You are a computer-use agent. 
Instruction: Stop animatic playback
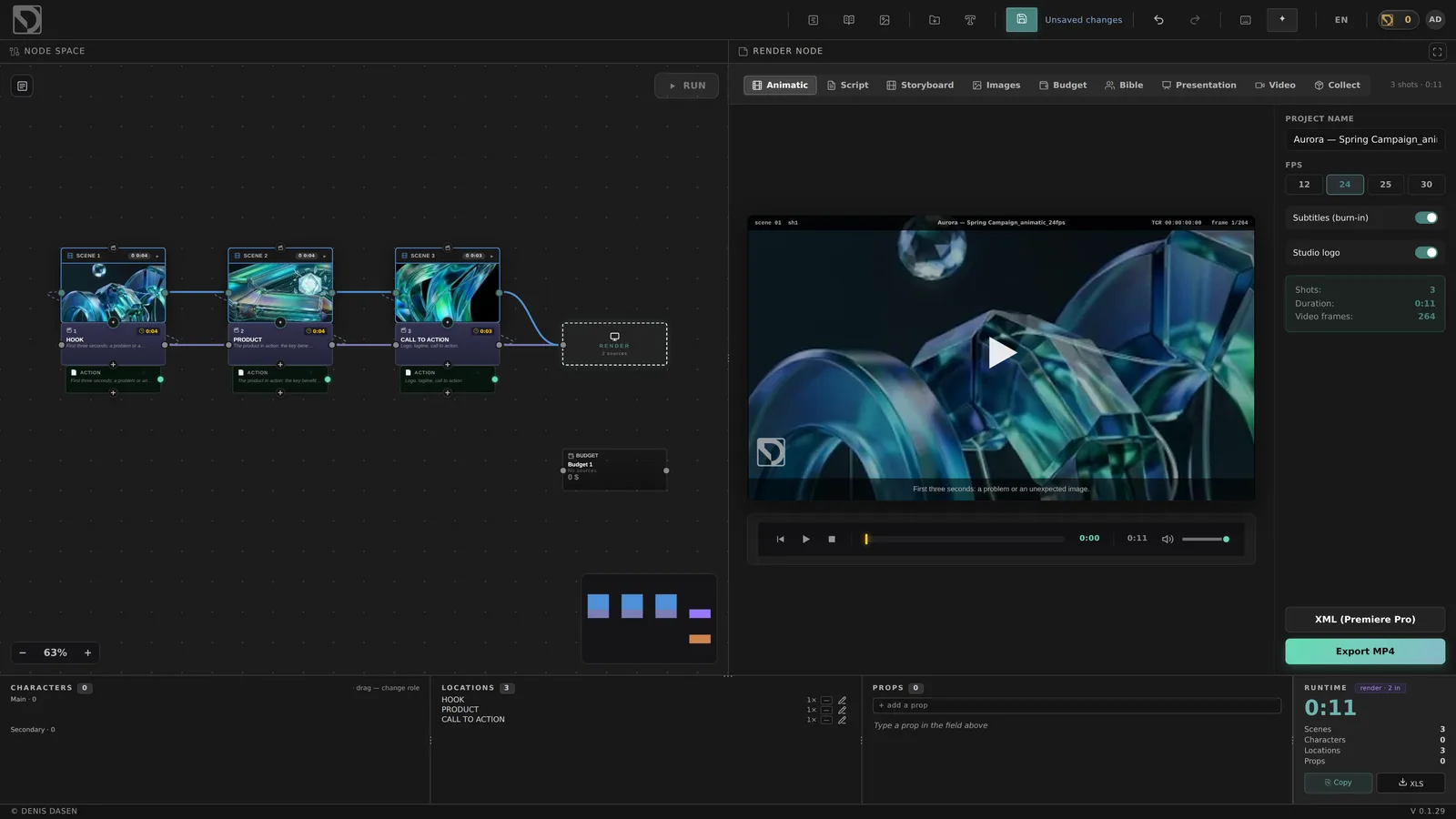[x=832, y=539]
